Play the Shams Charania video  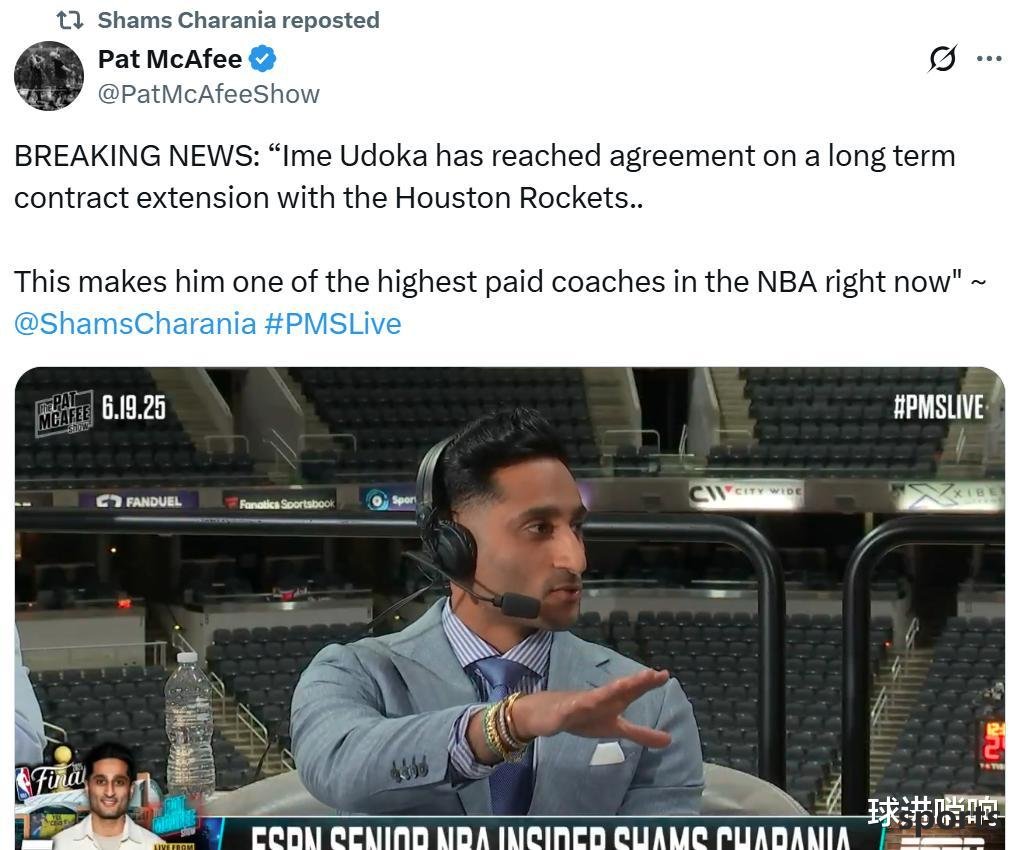pos(509,608)
